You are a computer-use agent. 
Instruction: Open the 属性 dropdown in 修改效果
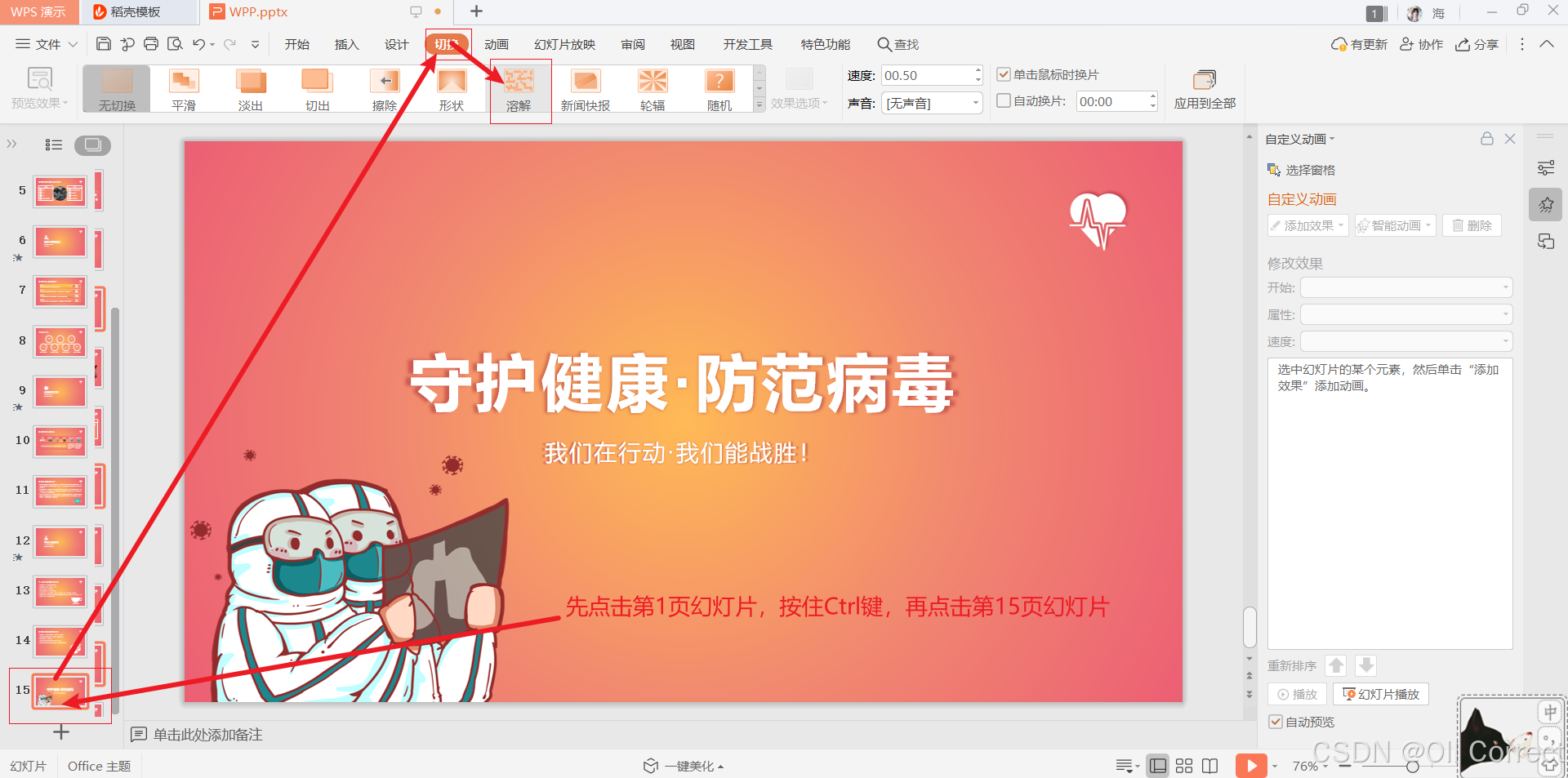click(x=1406, y=314)
